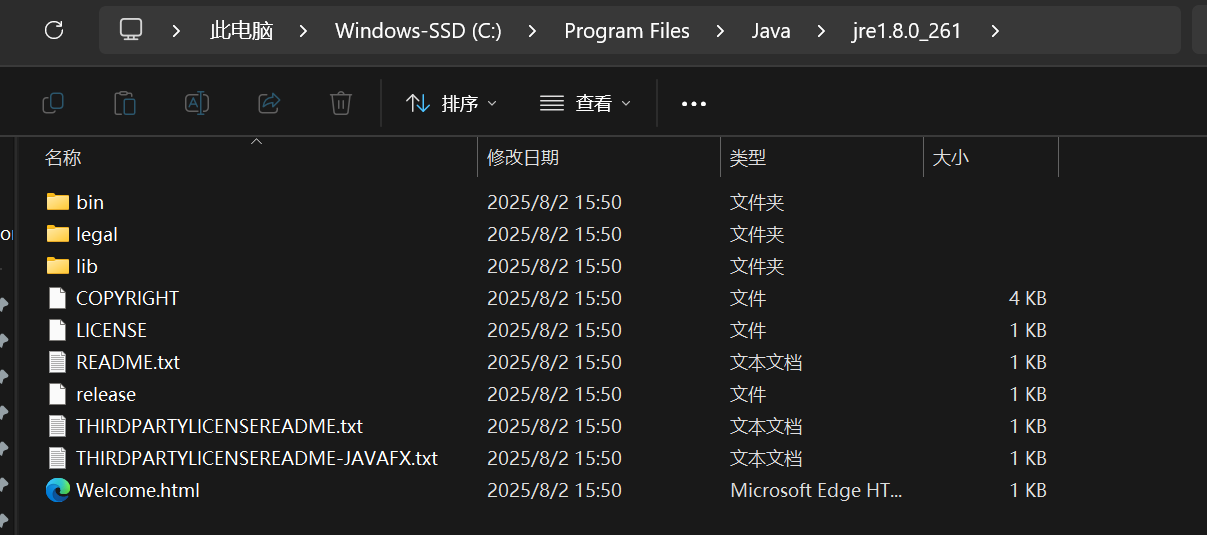Go to 此电脑 in the address bar

pos(241,31)
